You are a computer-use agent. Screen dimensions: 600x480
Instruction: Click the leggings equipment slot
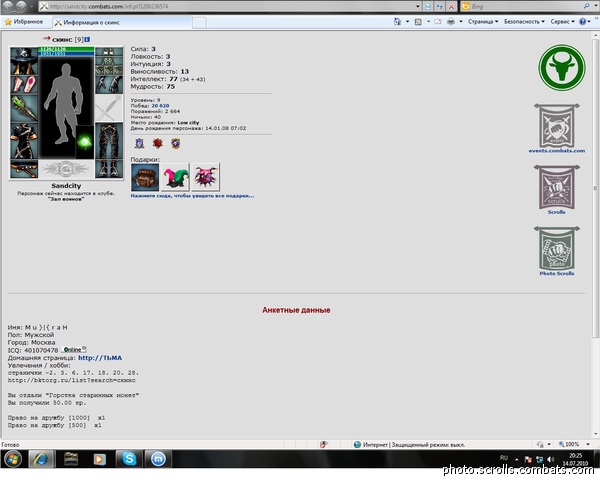109,141
